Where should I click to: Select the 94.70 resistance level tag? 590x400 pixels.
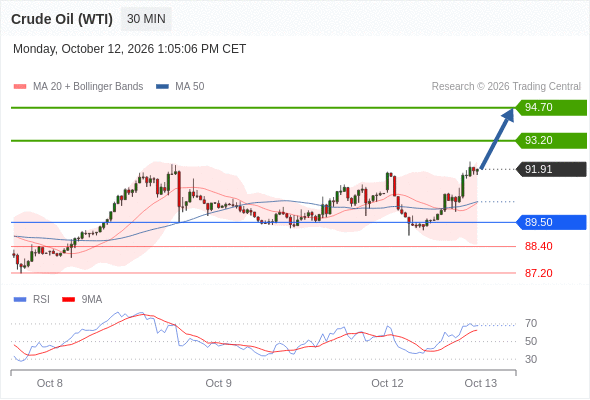click(551, 108)
